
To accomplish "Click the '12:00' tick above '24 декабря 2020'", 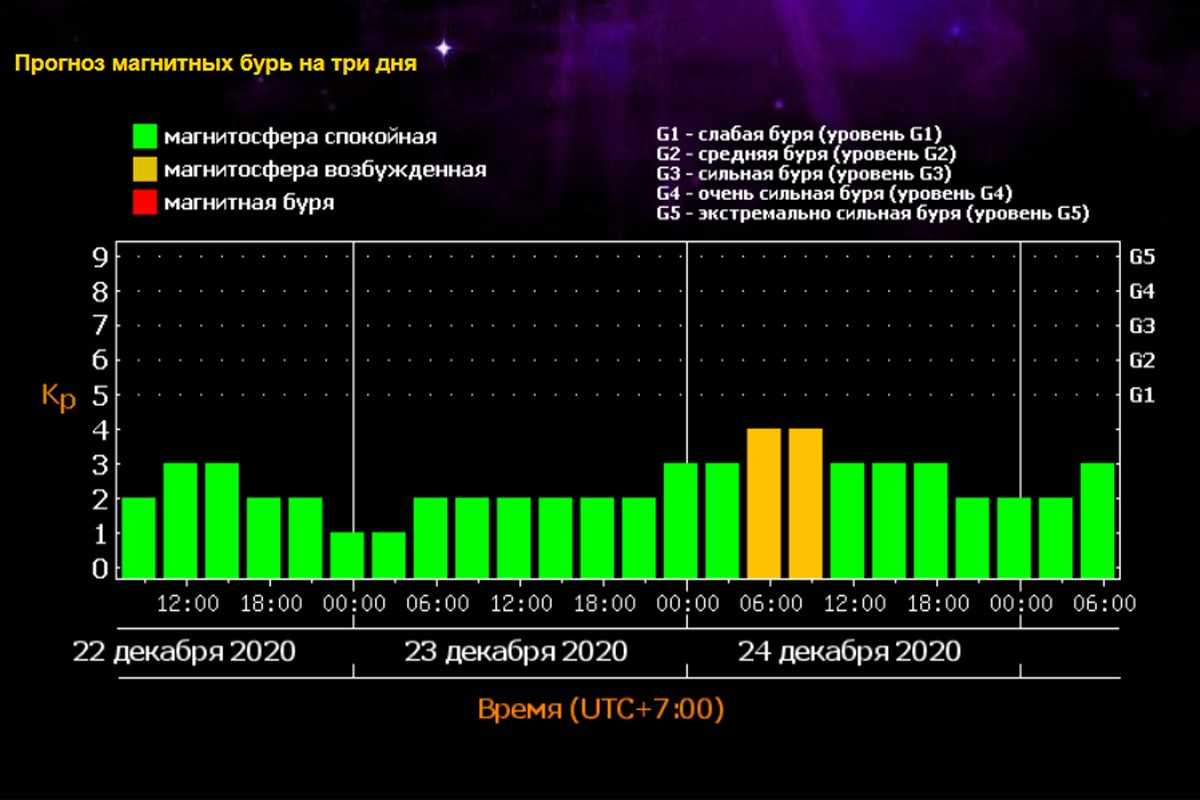I will click(856, 604).
